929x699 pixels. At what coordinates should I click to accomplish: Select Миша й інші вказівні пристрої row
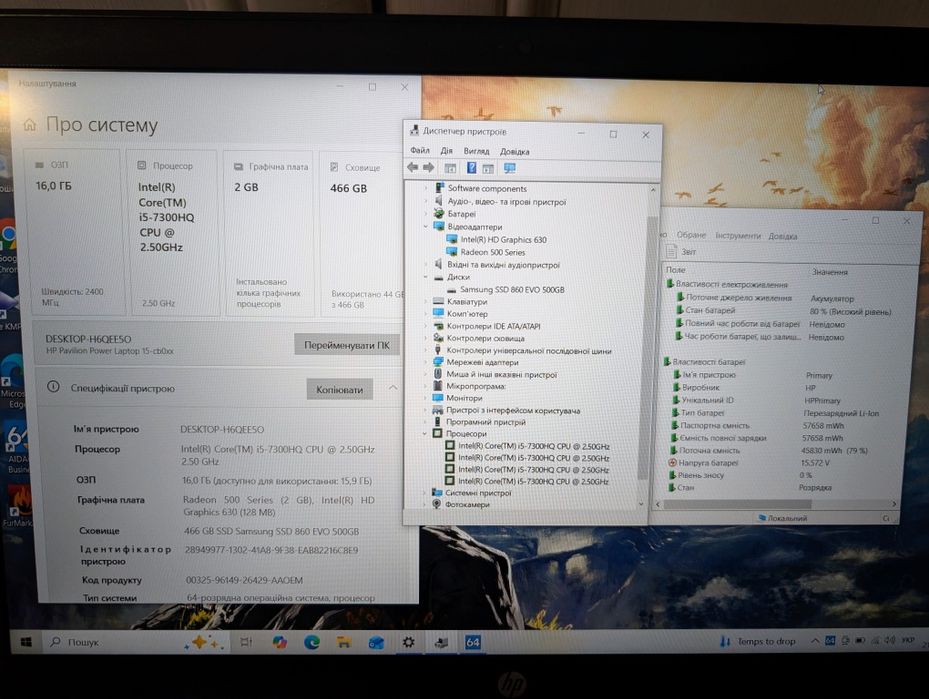tap(495, 374)
